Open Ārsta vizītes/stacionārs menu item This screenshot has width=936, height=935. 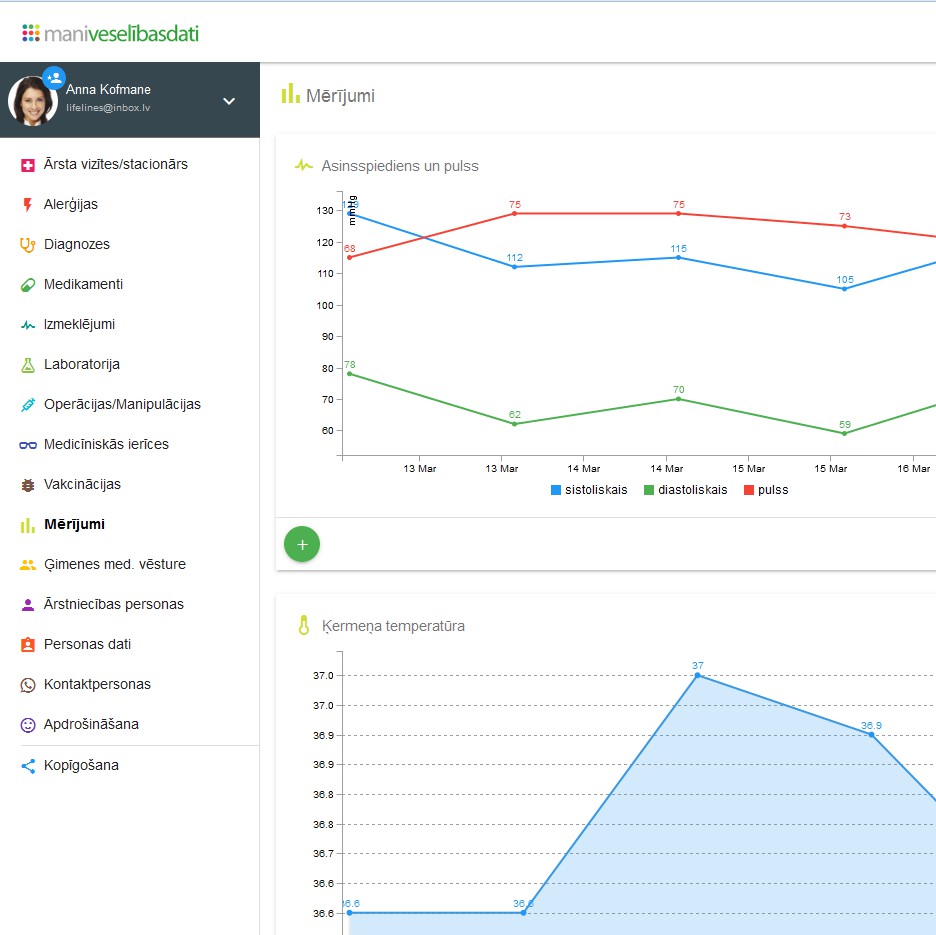[x=115, y=164]
